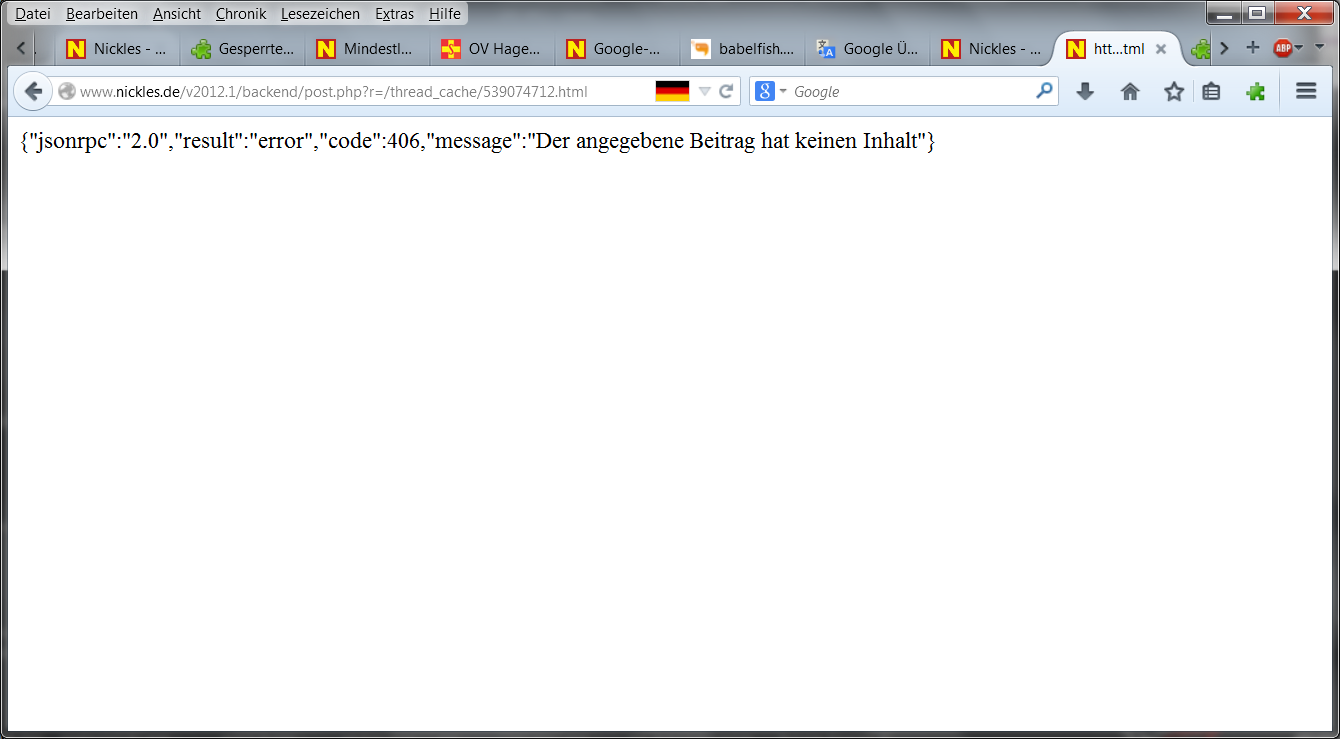The height and width of the screenshot is (739, 1340).
Task: Click the globe site identity icon
Action: tap(67, 92)
